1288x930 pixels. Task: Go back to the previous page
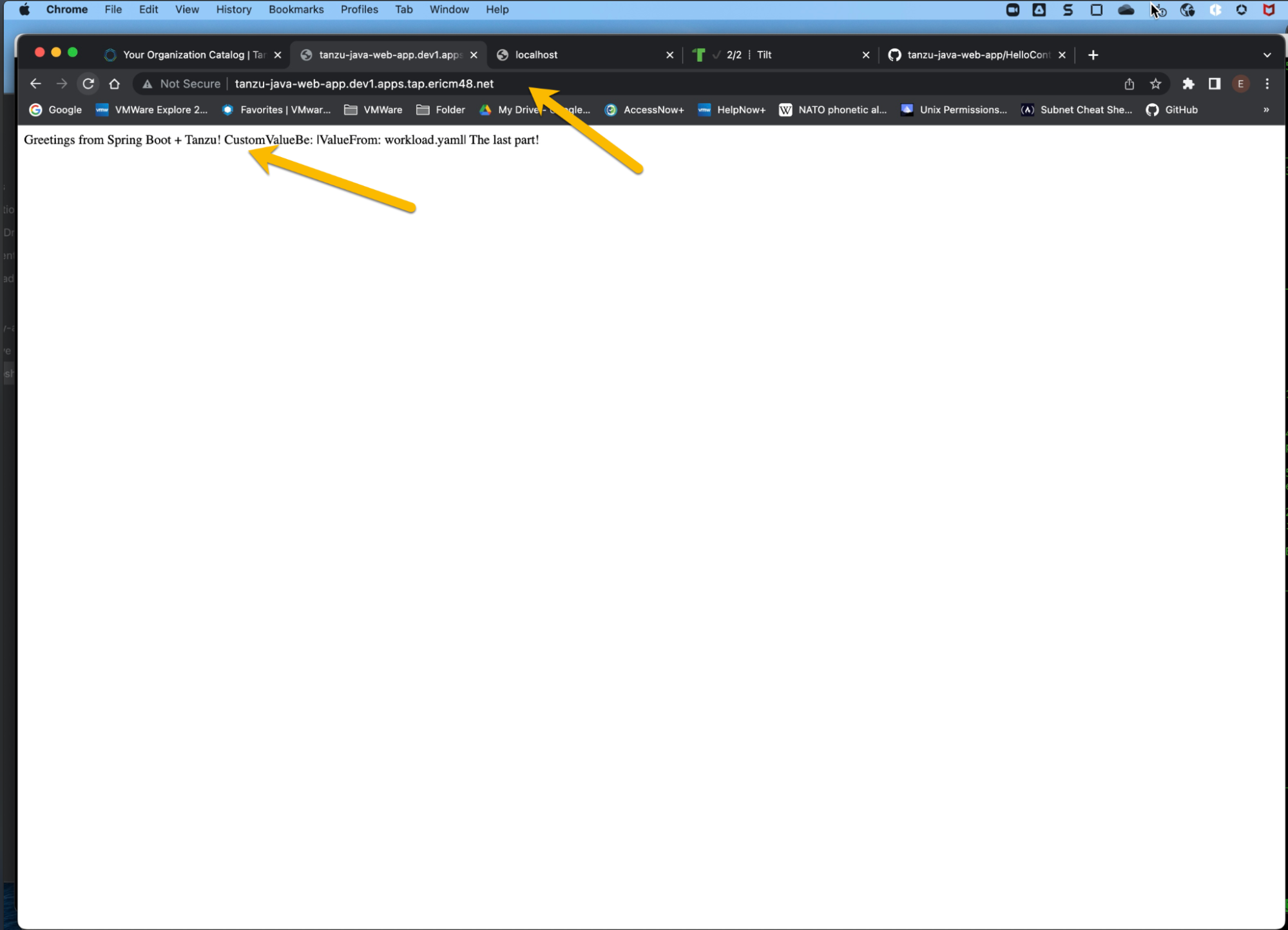click(35, 84)
